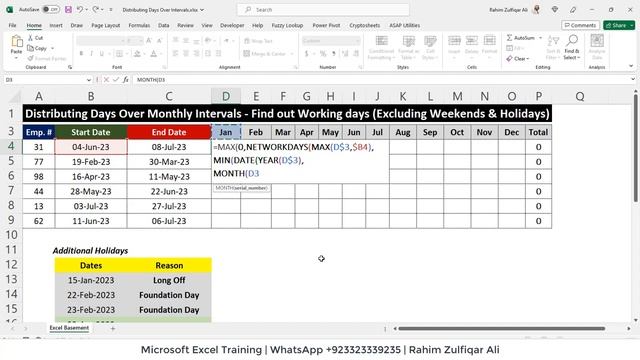This screenshot has height=360, width=640.
Task: Toggle Bold formatting
Action: click(81, 53)
